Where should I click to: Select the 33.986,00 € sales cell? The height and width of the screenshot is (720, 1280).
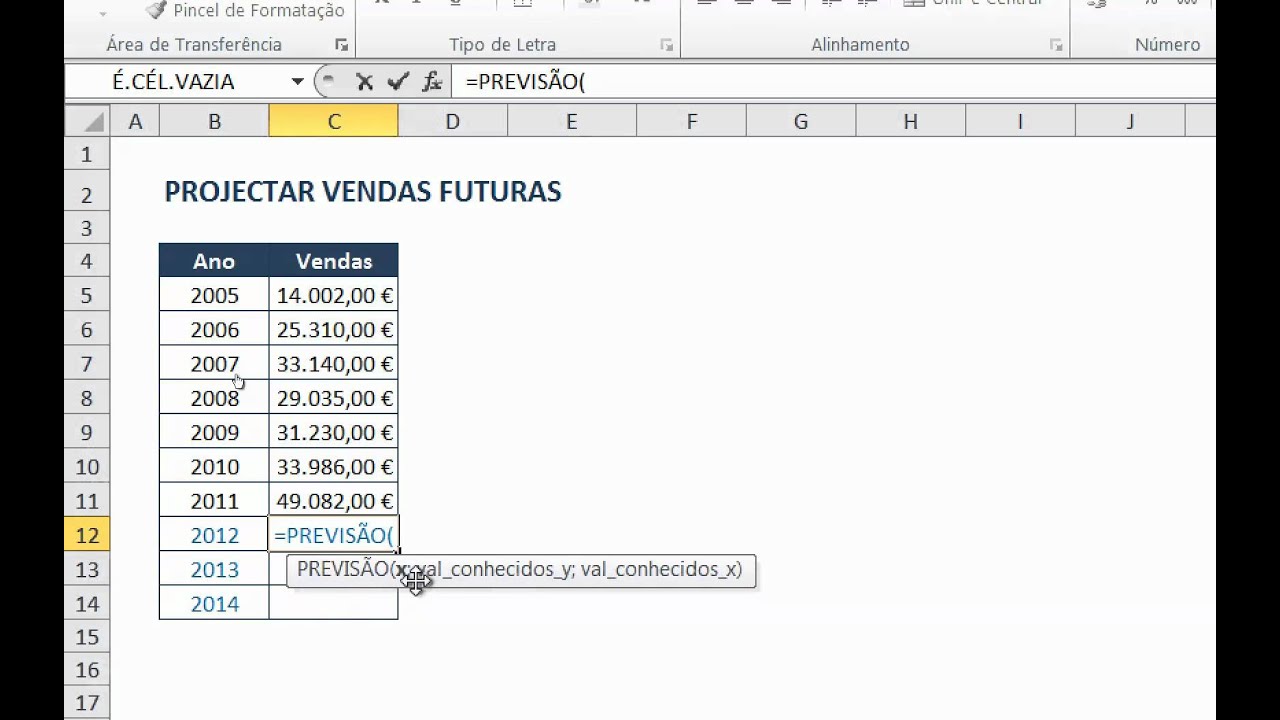(x=333, y=466)
